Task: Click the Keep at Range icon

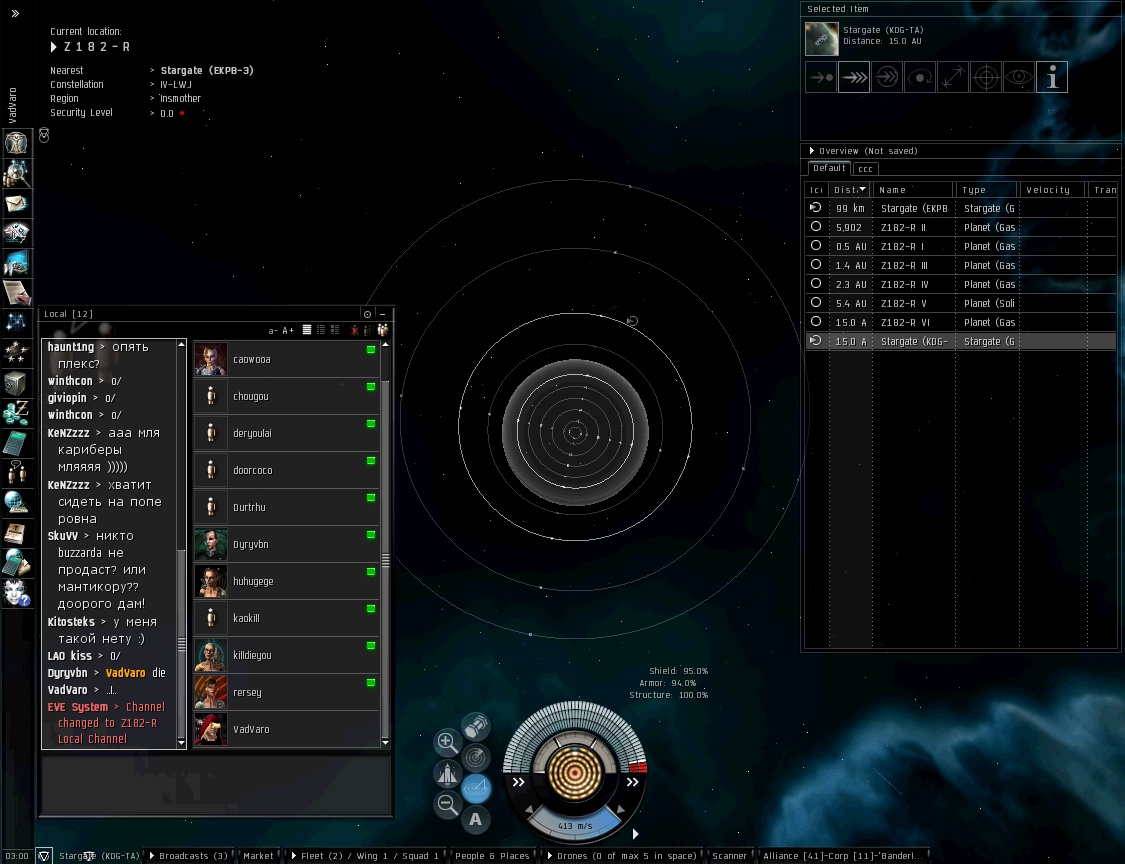Action: (953, 78)
